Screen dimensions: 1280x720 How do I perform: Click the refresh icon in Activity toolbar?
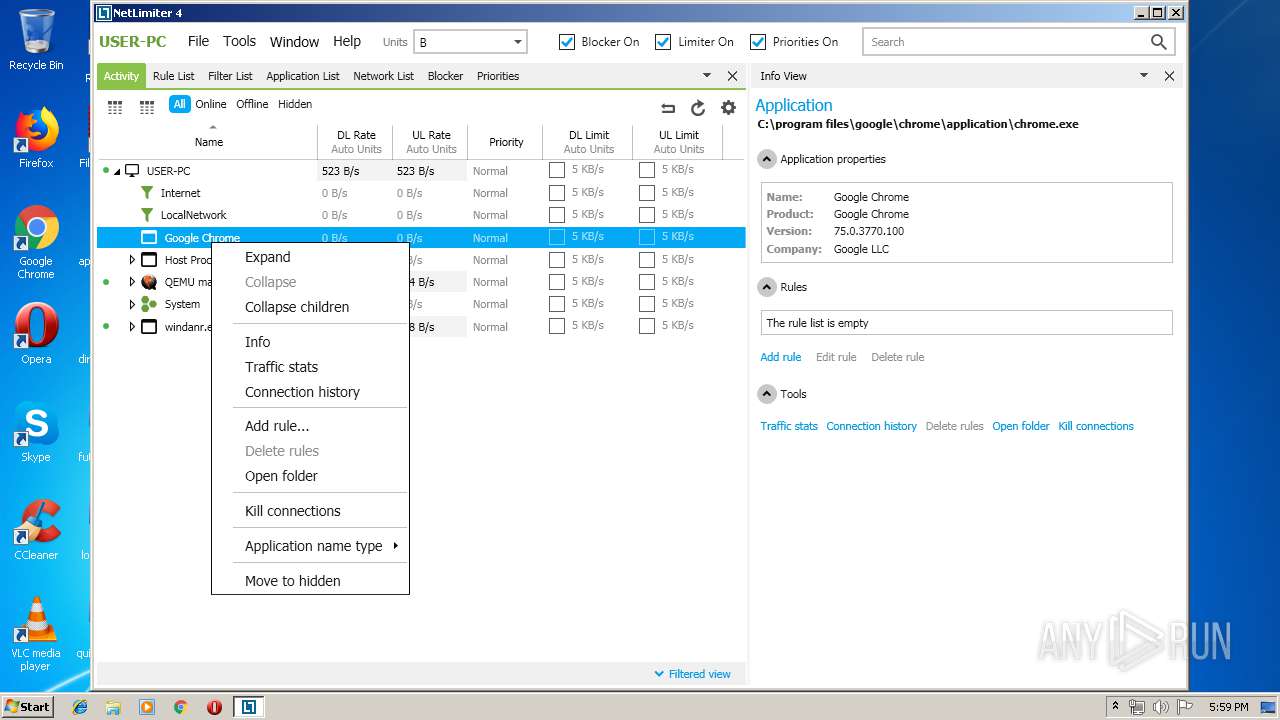point(698,108)
